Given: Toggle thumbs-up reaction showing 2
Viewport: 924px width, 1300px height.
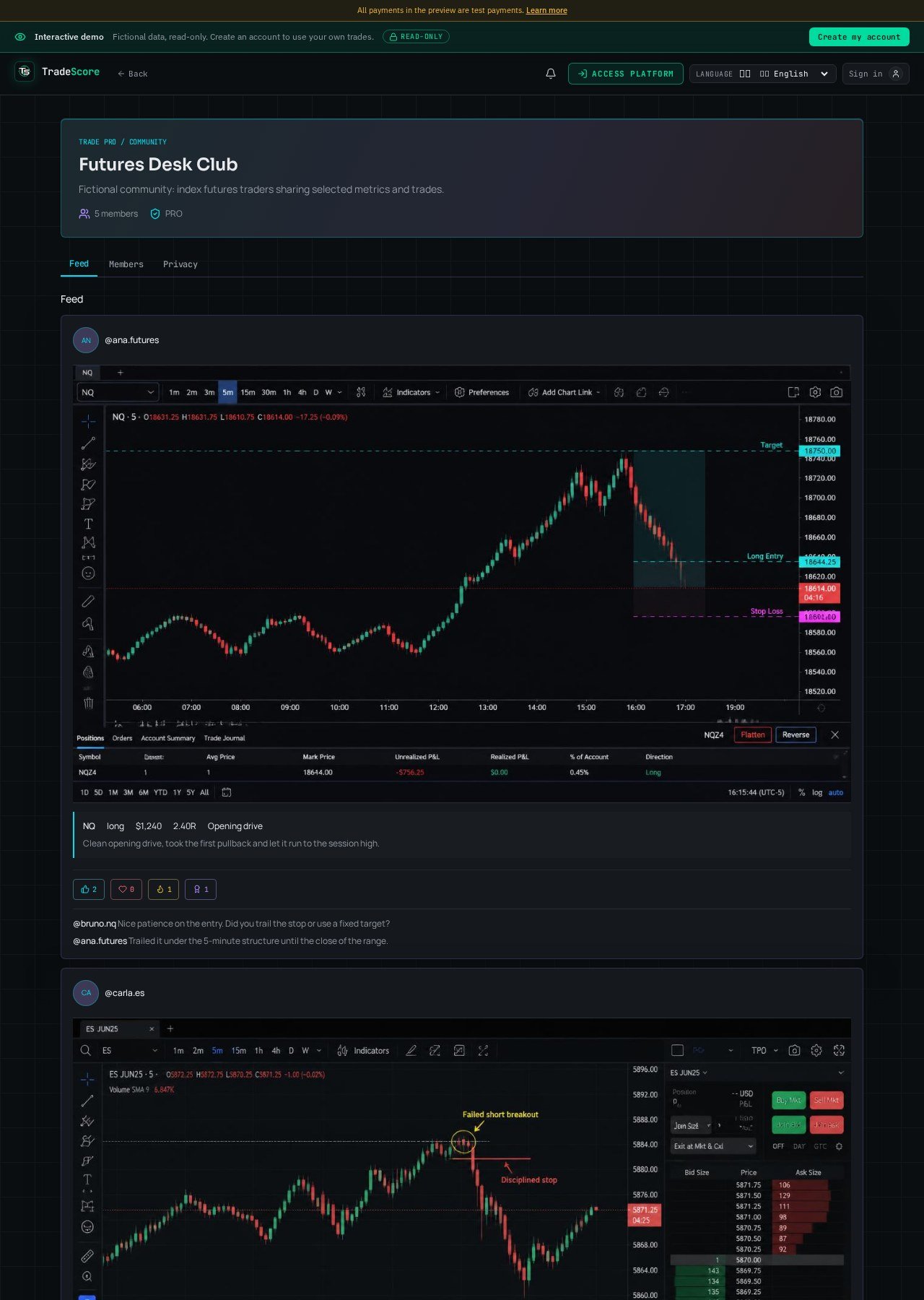Looking at the screenshot, I should coord(89,889).
